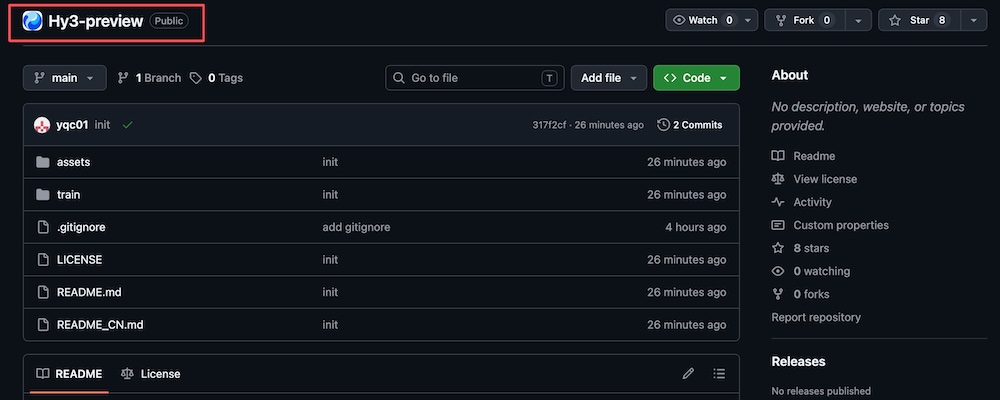Open the green Code dropdown
1000x400 pixels.
696,78
